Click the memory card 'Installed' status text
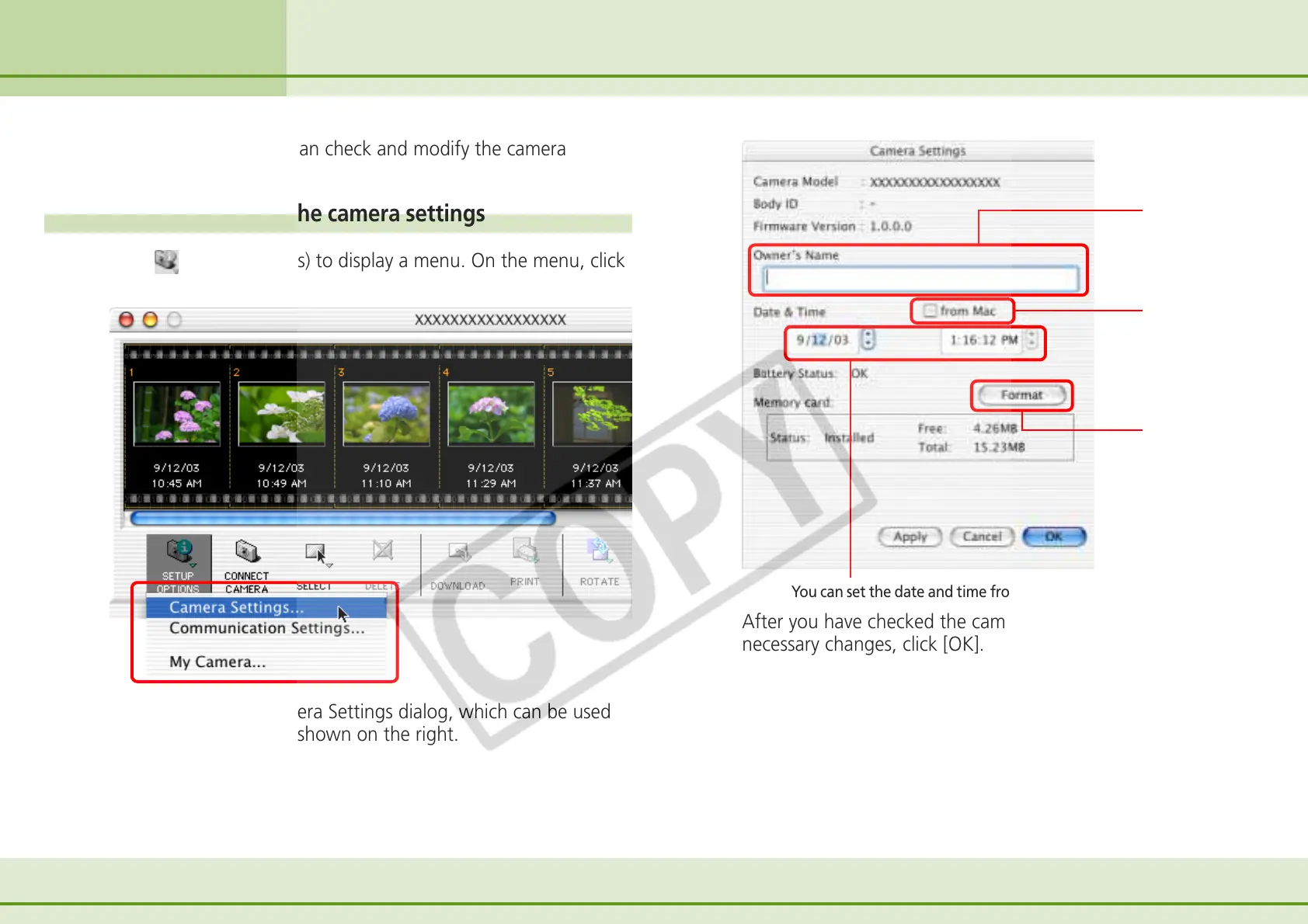 (849, 438)
